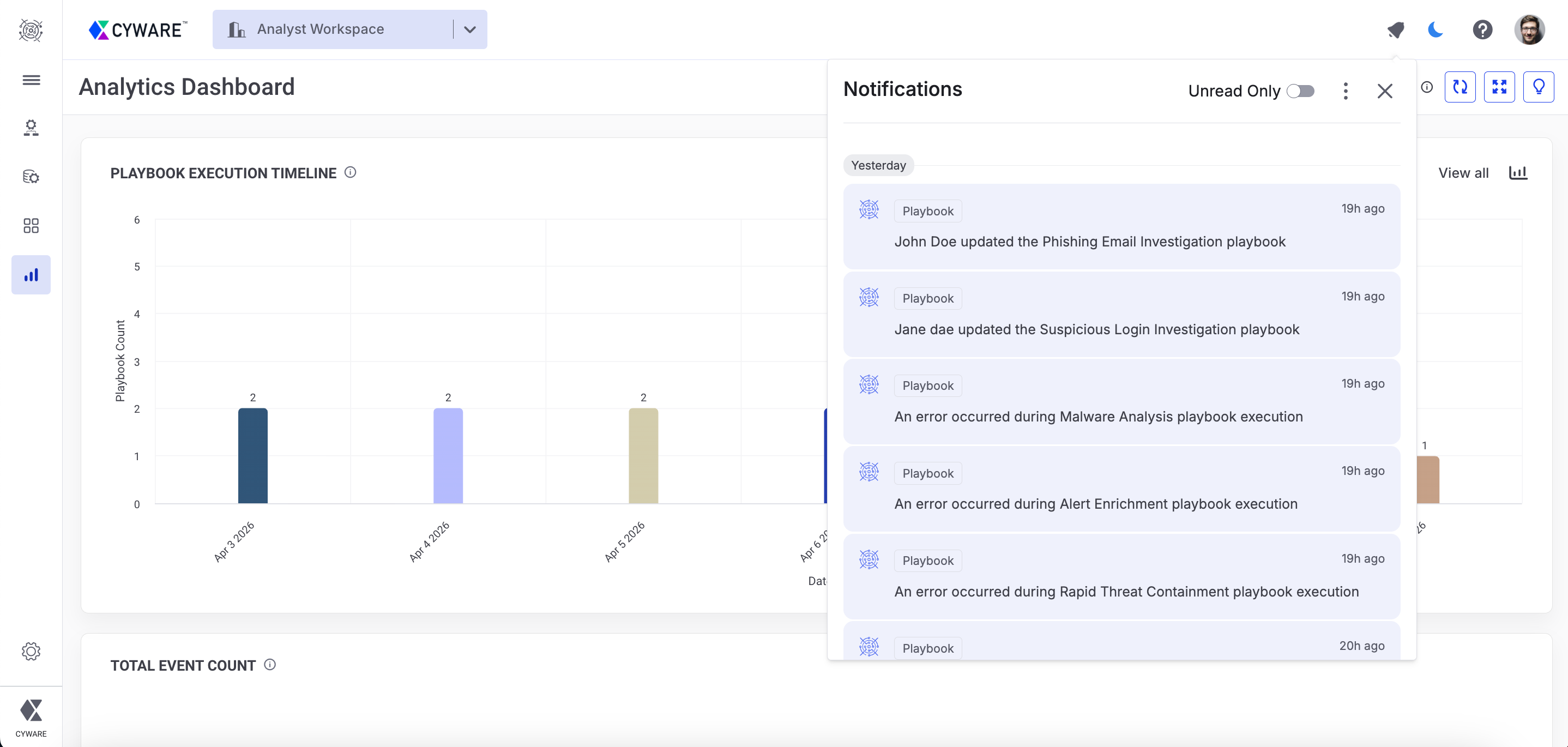The width and height of the screenshot is (1568, 747).
Task: Click the rocket announcements icon in header
Action: [x=1395, y=29]
